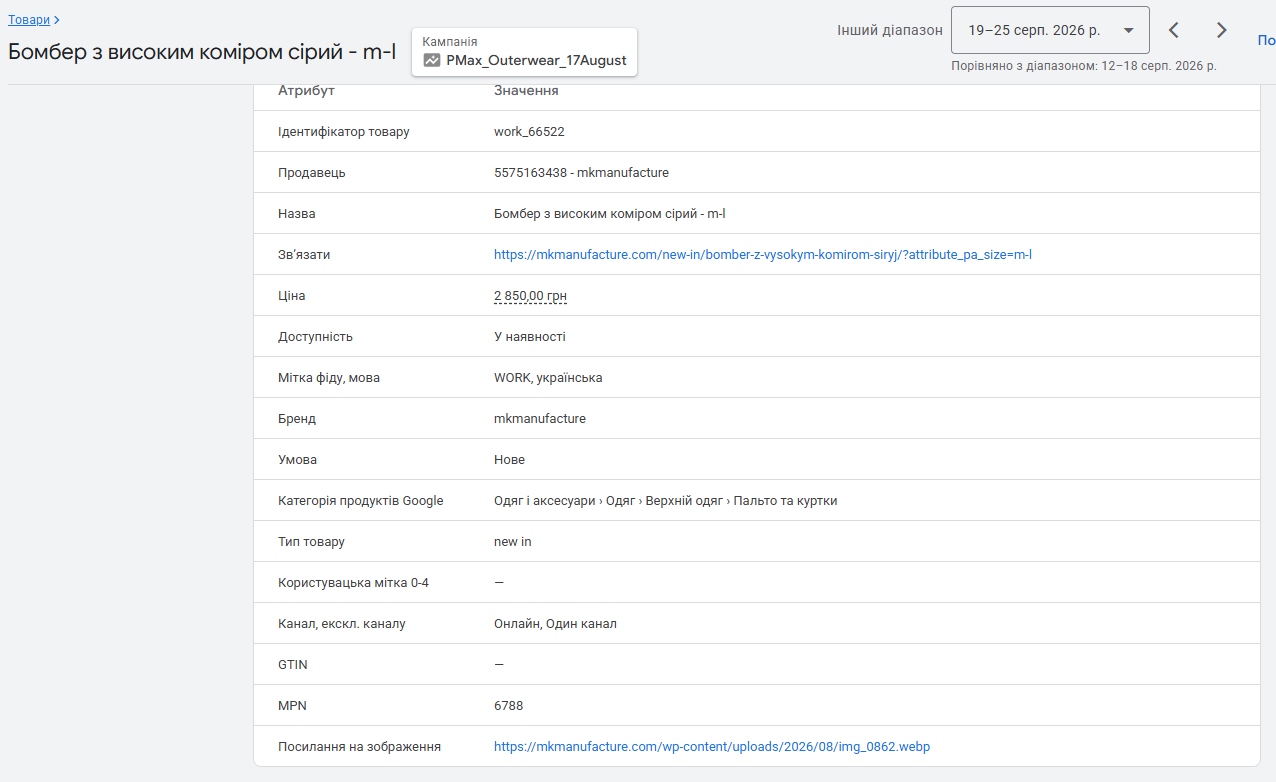
Task: Click the seller value 5575163438 - mkmanufacture
Action: click(581, 173)
